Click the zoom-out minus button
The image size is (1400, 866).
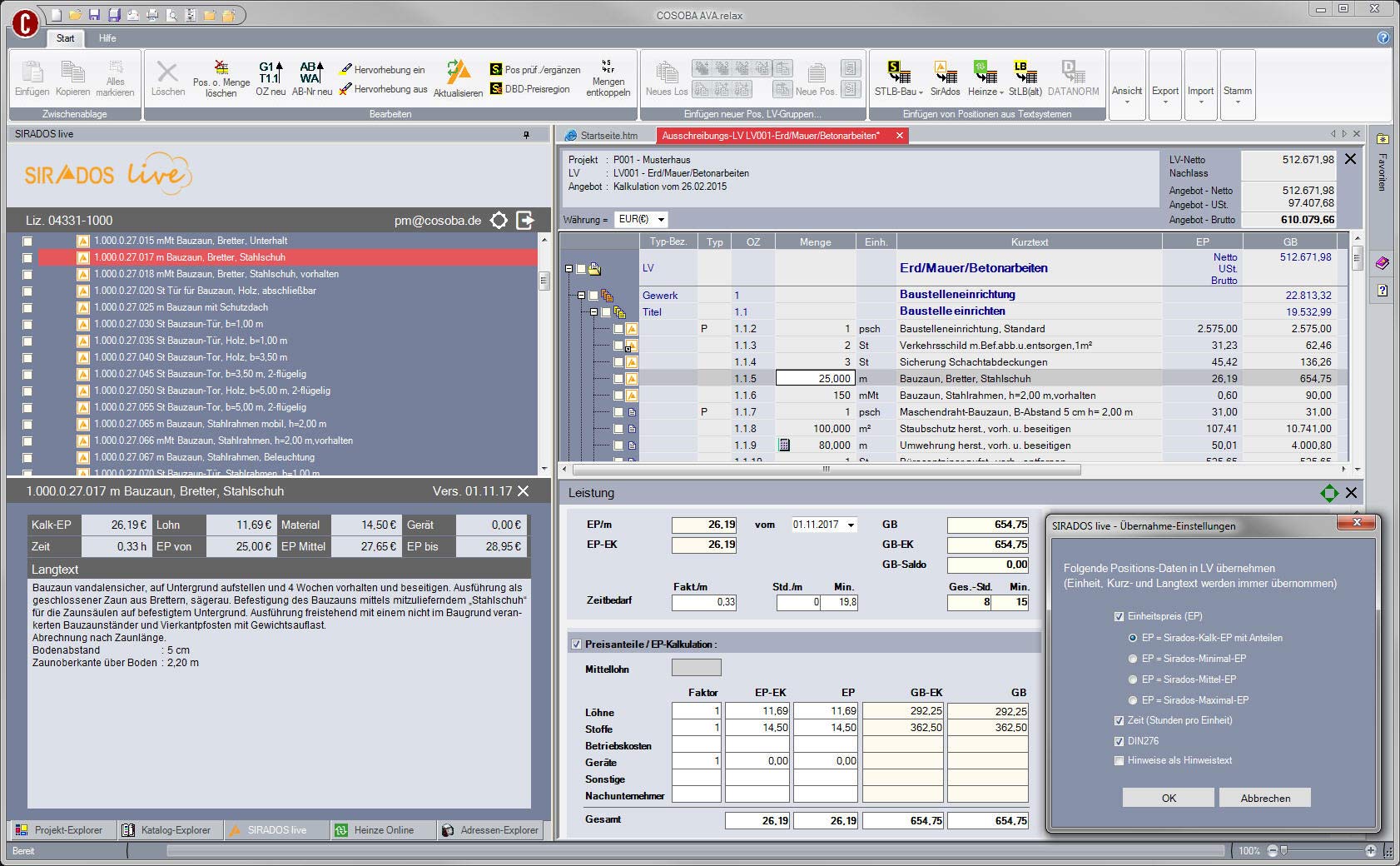click(1272, 851)
